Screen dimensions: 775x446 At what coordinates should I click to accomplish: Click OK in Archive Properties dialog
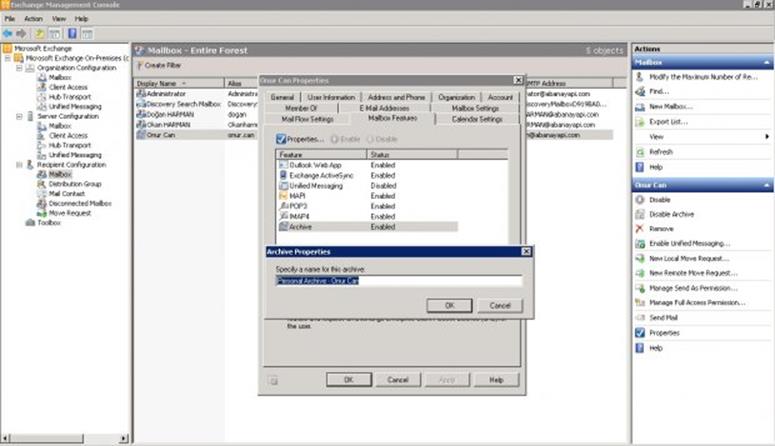(449, 306)
